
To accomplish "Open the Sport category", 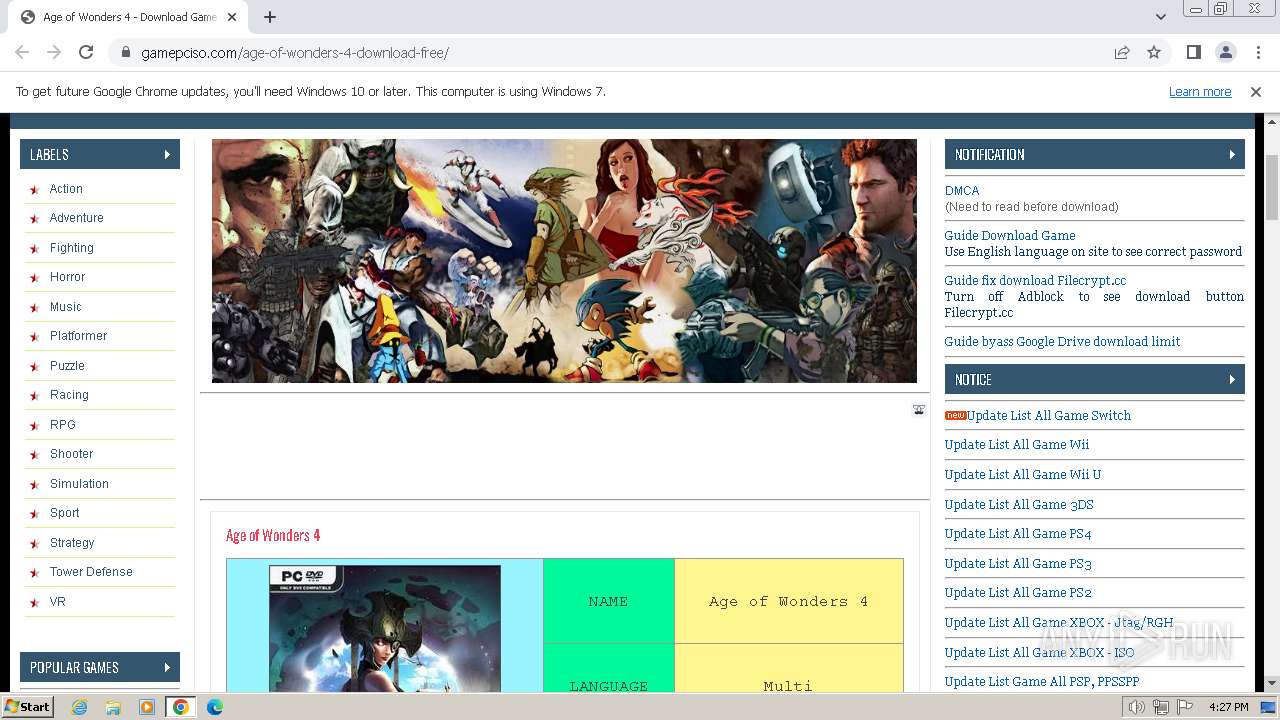I will point(65,513).
